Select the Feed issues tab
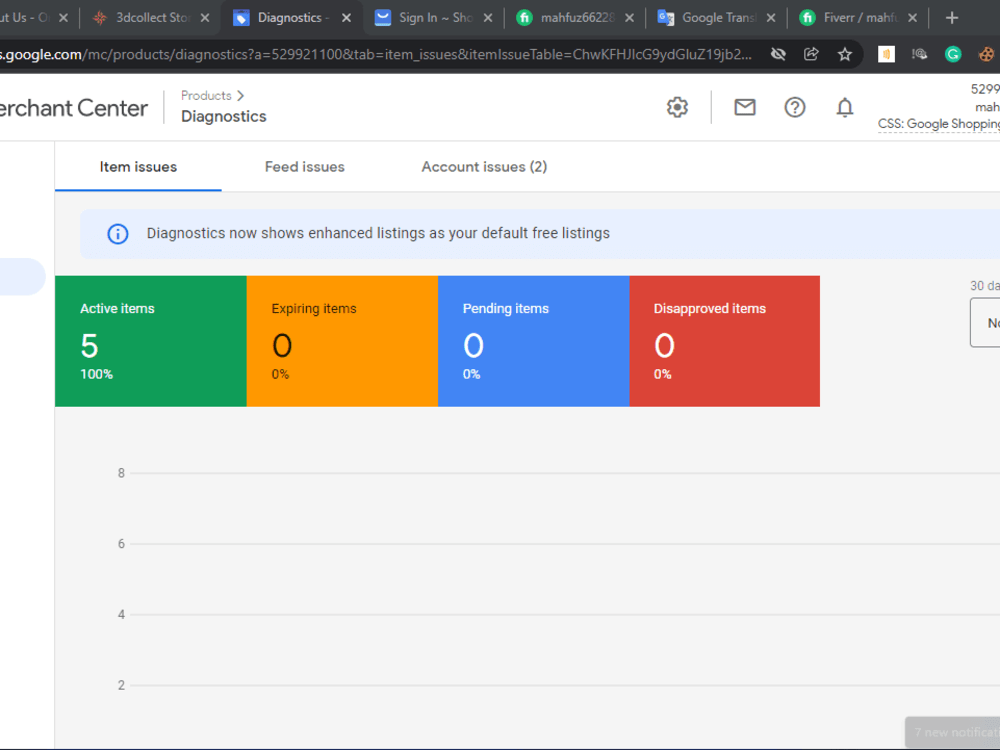The image size is (1000, 750). pos(305,166)
